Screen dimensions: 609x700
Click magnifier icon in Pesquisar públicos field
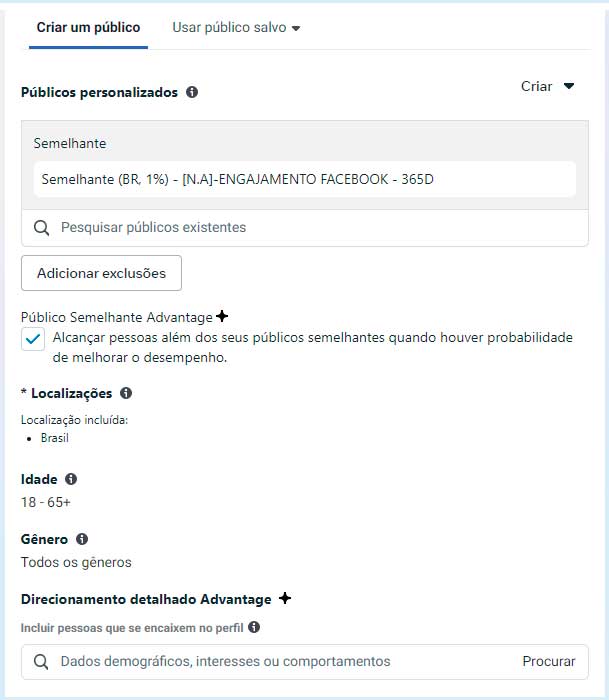(42, 228)
